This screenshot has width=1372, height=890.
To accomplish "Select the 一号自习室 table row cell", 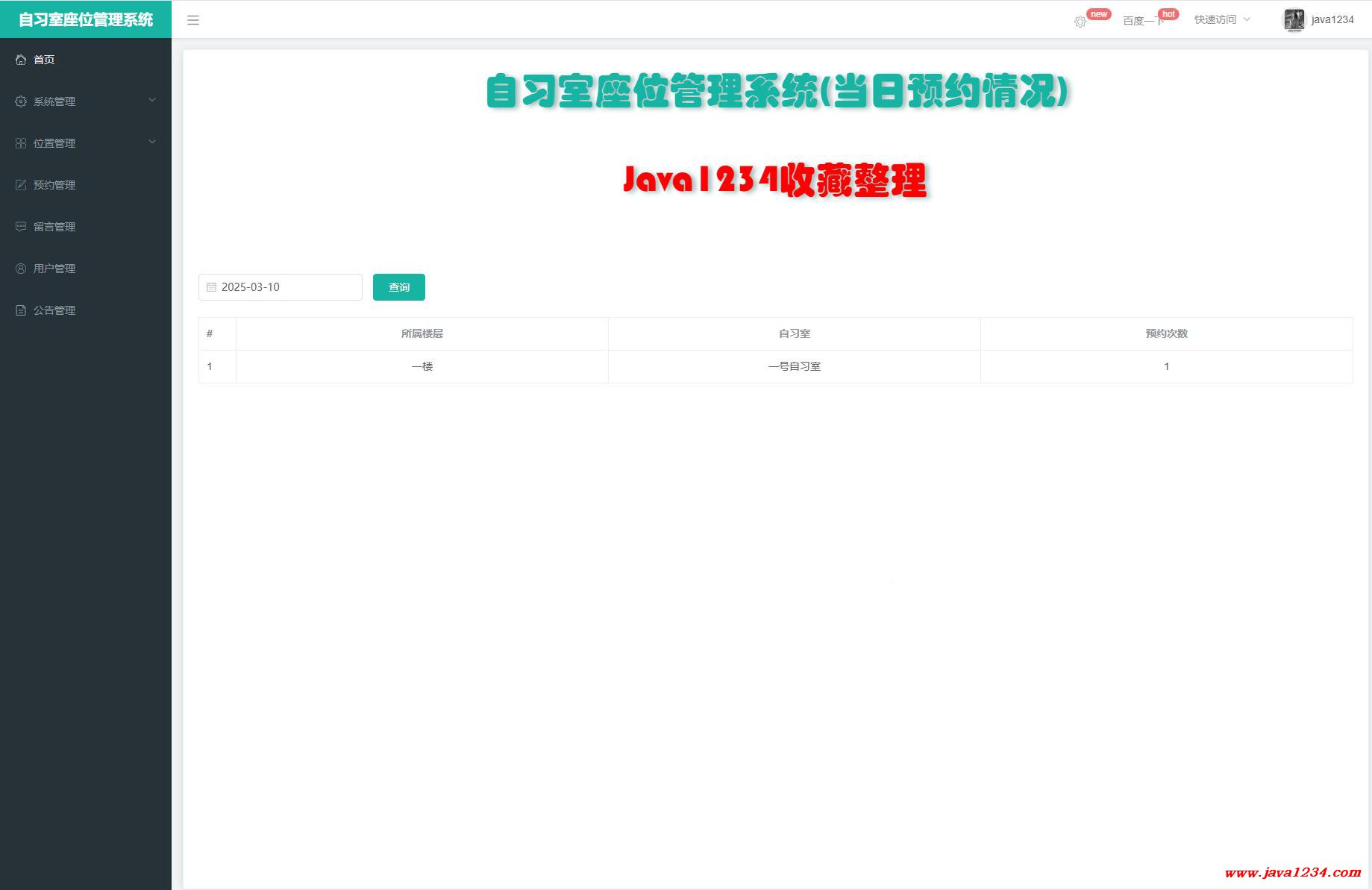I will (x=794, y=366).
